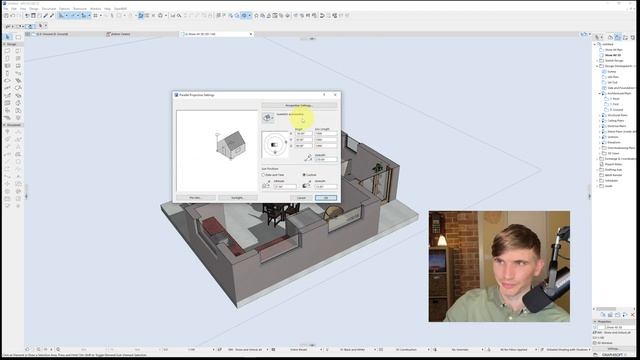
Task: Expand the Properties panel section
Action: [595, 322]
